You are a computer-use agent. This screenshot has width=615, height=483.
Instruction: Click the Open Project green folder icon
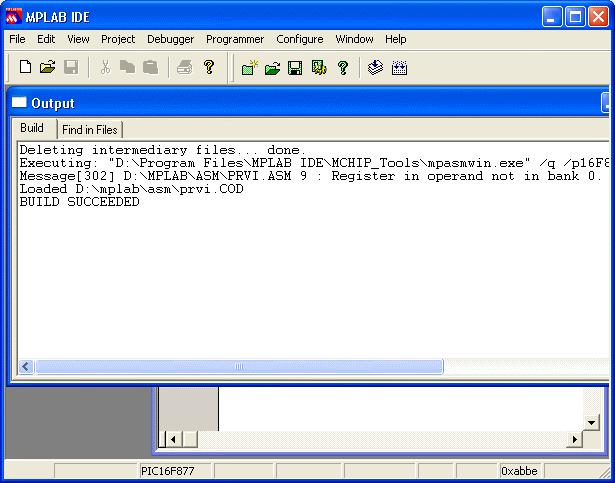[x=272, y=68]
